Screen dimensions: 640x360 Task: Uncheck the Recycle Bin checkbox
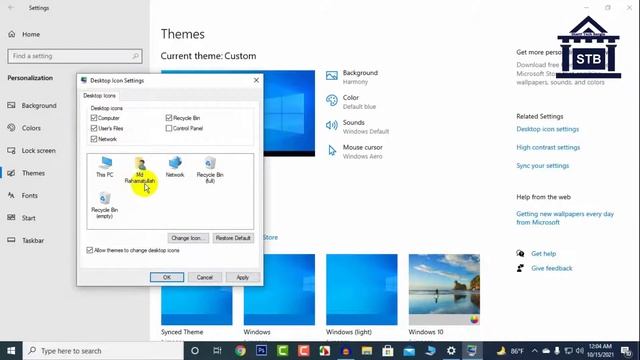[x=169, y=118]
